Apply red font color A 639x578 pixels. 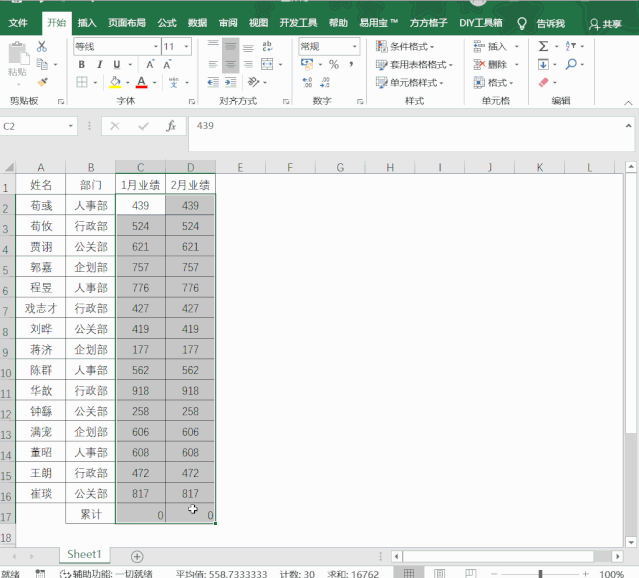click(x=141, y=82)
